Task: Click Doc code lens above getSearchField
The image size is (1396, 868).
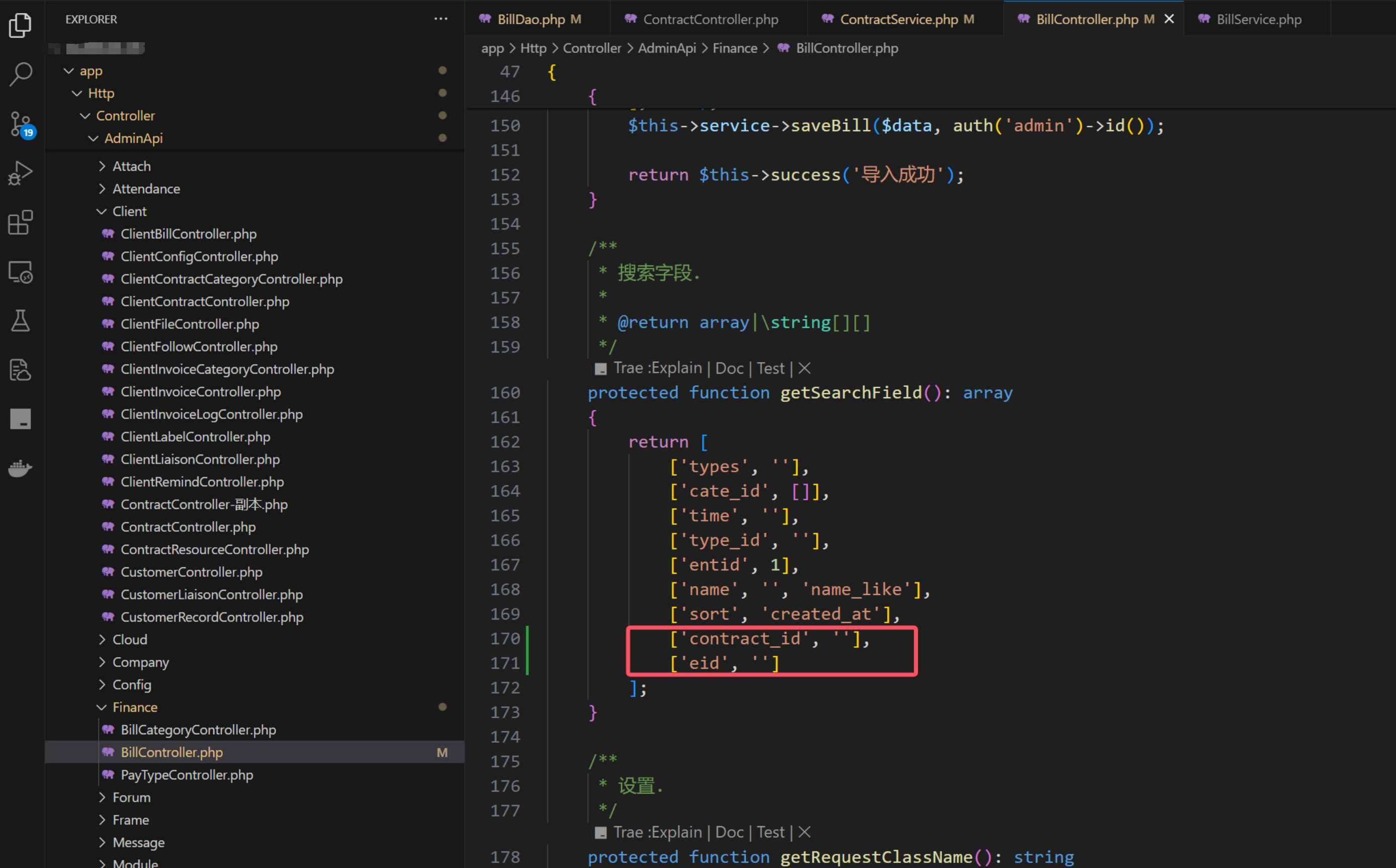Action: click(729, 368)
